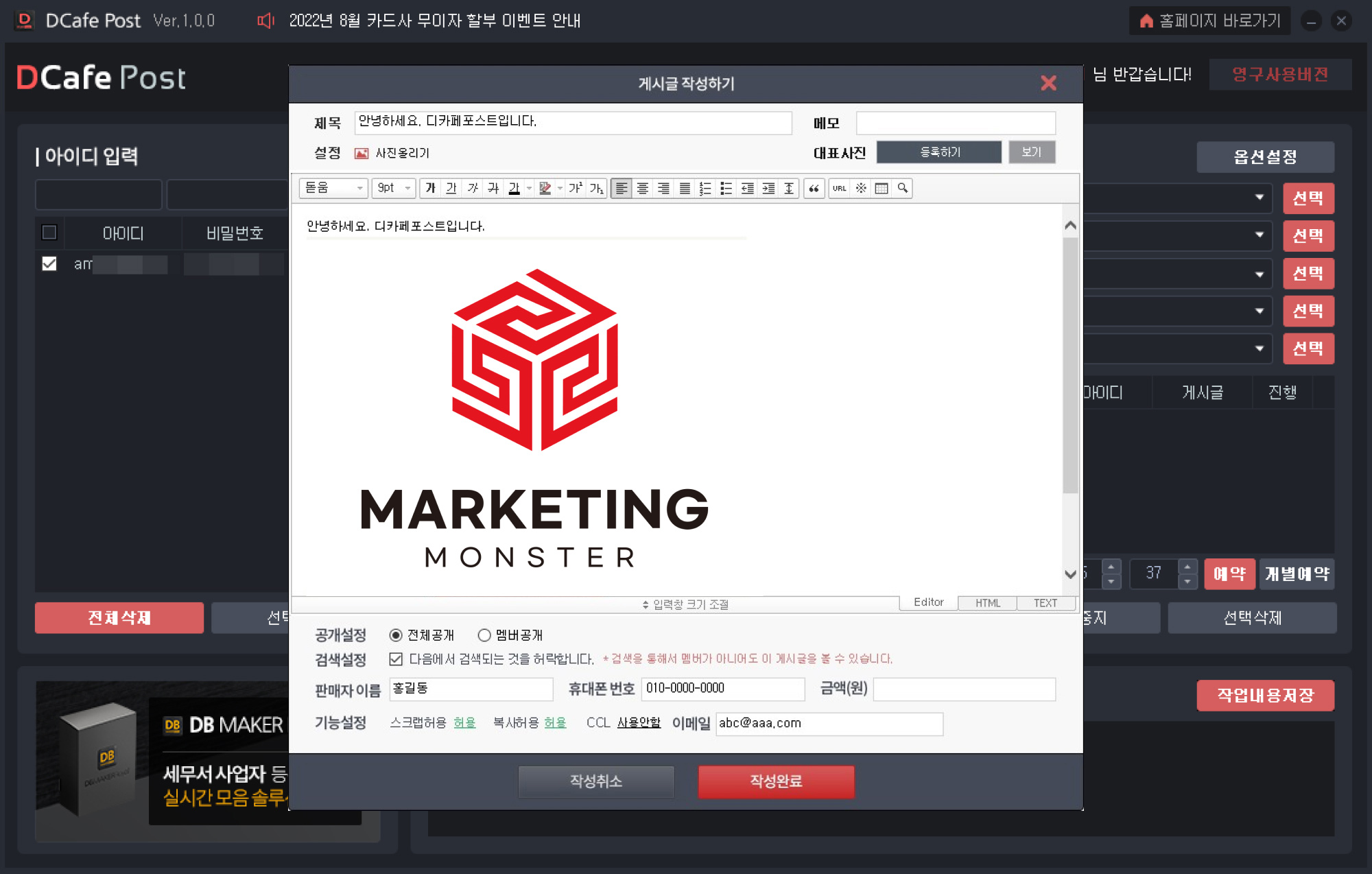Apply italic formatting in editor toolbar
The width and height of the screenshot is (1372, 874).
473,188
